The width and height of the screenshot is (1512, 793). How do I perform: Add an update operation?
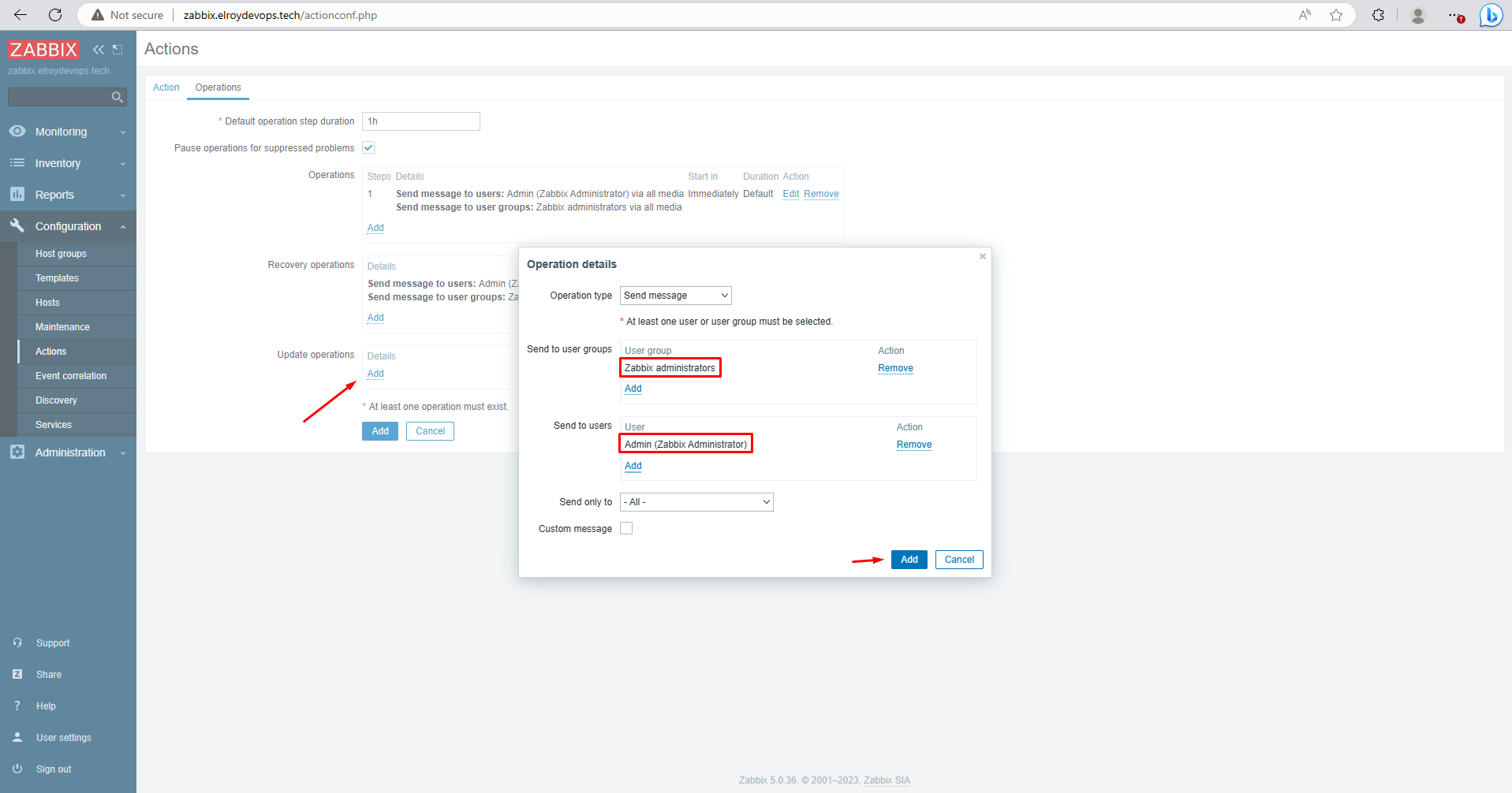375,374
